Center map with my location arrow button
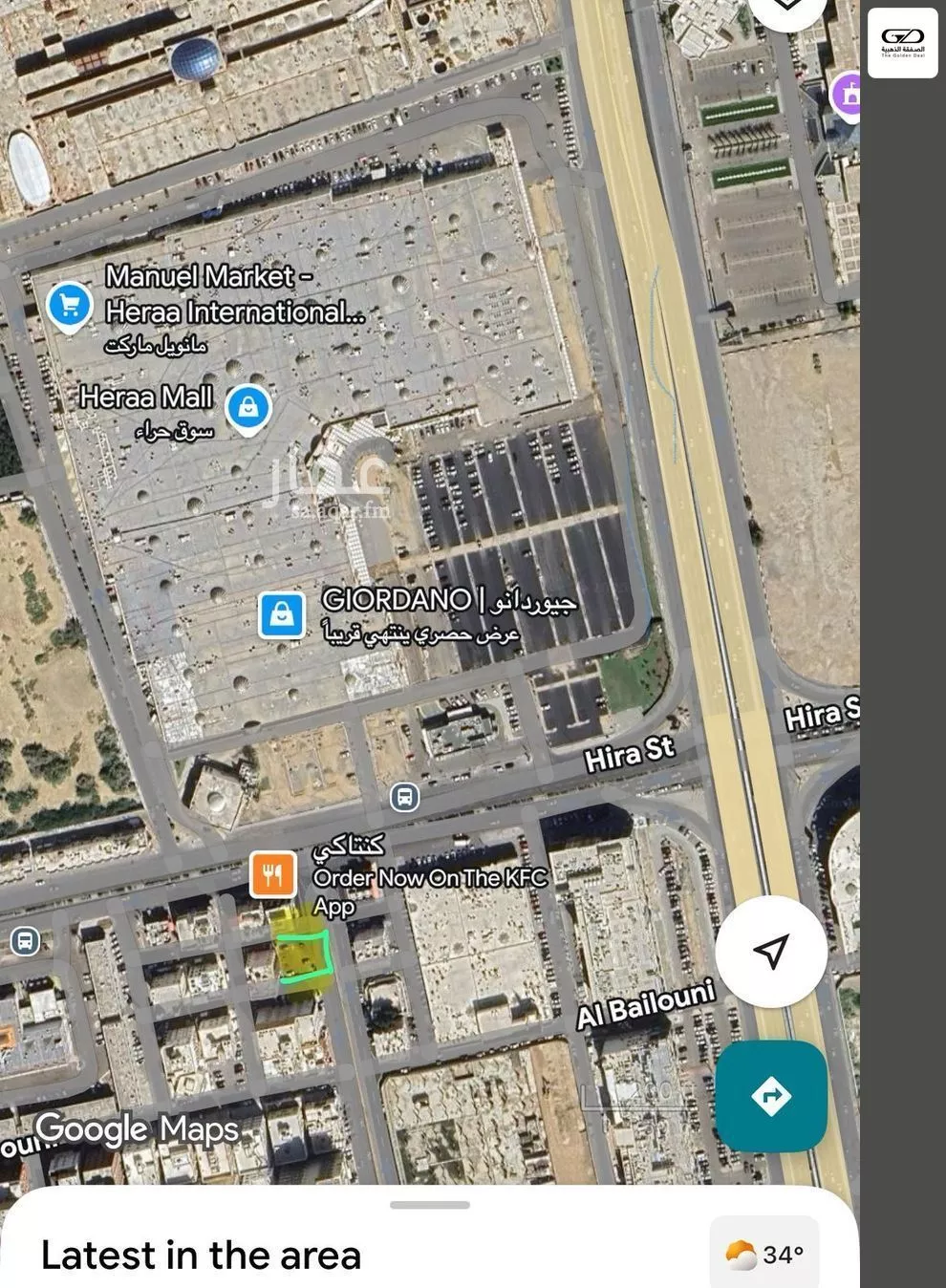Viewport: 946px width, 1288px height. click(x=771, y=951)
